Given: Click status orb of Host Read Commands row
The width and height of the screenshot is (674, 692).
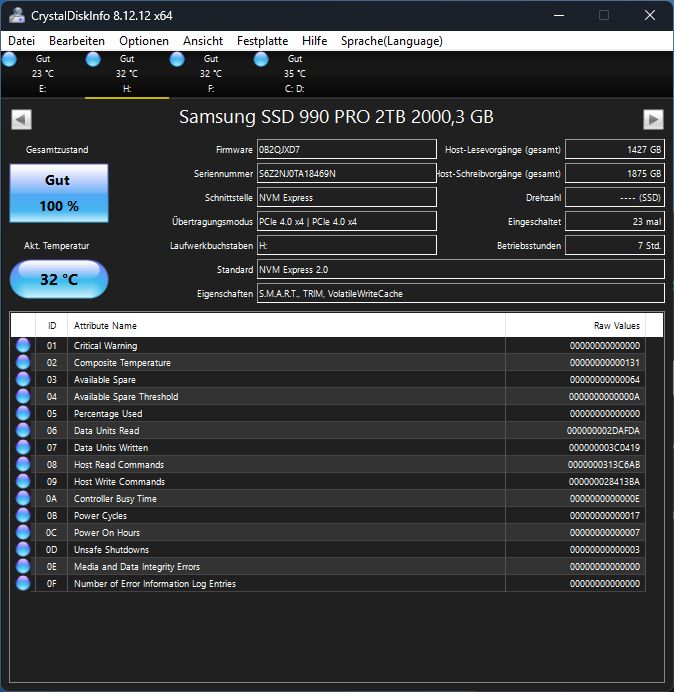Looking at the screenshot, I should [x=23, y=464].
